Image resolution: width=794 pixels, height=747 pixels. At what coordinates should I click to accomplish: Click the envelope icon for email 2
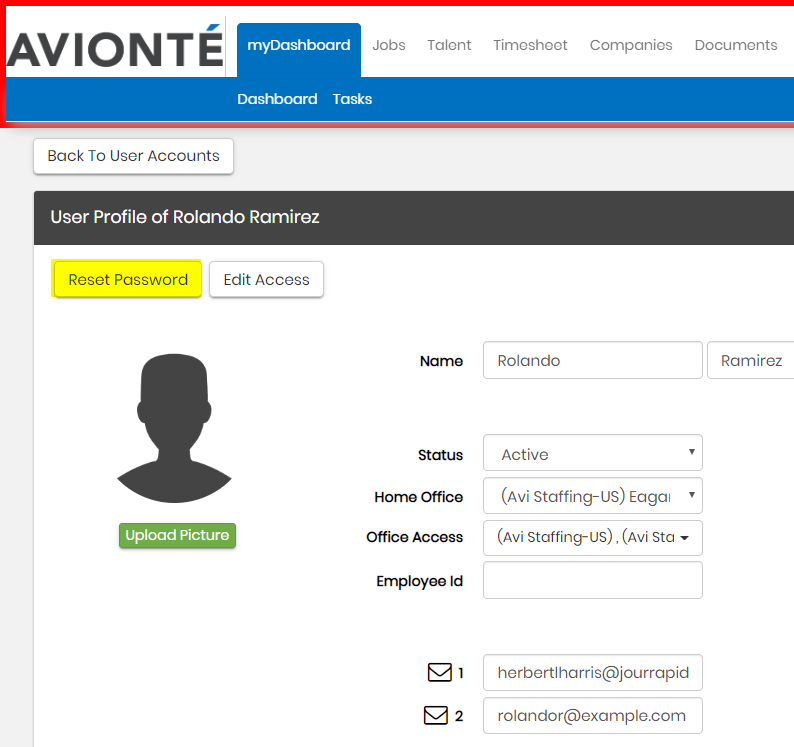click(435, 715)
